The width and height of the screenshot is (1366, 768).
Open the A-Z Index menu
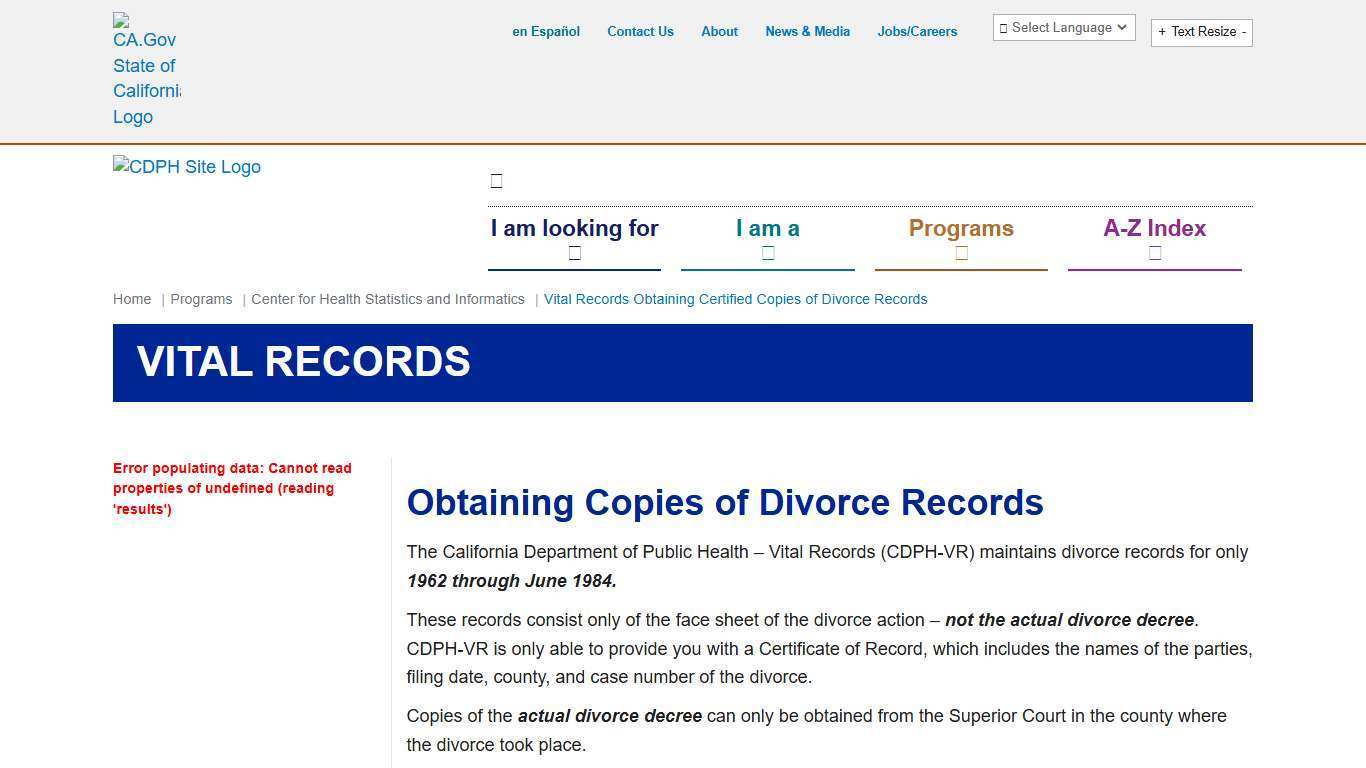tap(1154, 228)
